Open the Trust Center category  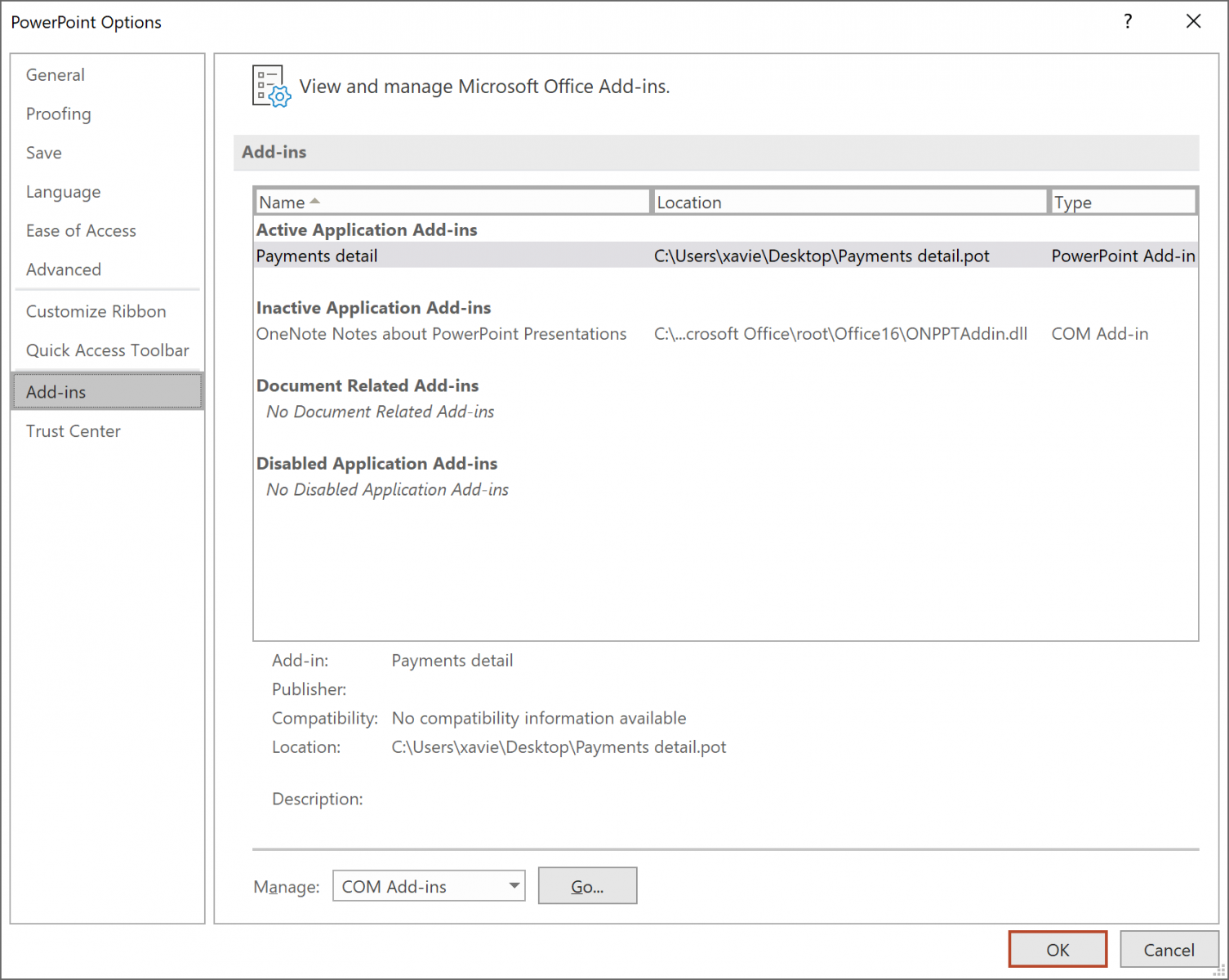click(x=73, y=431)
